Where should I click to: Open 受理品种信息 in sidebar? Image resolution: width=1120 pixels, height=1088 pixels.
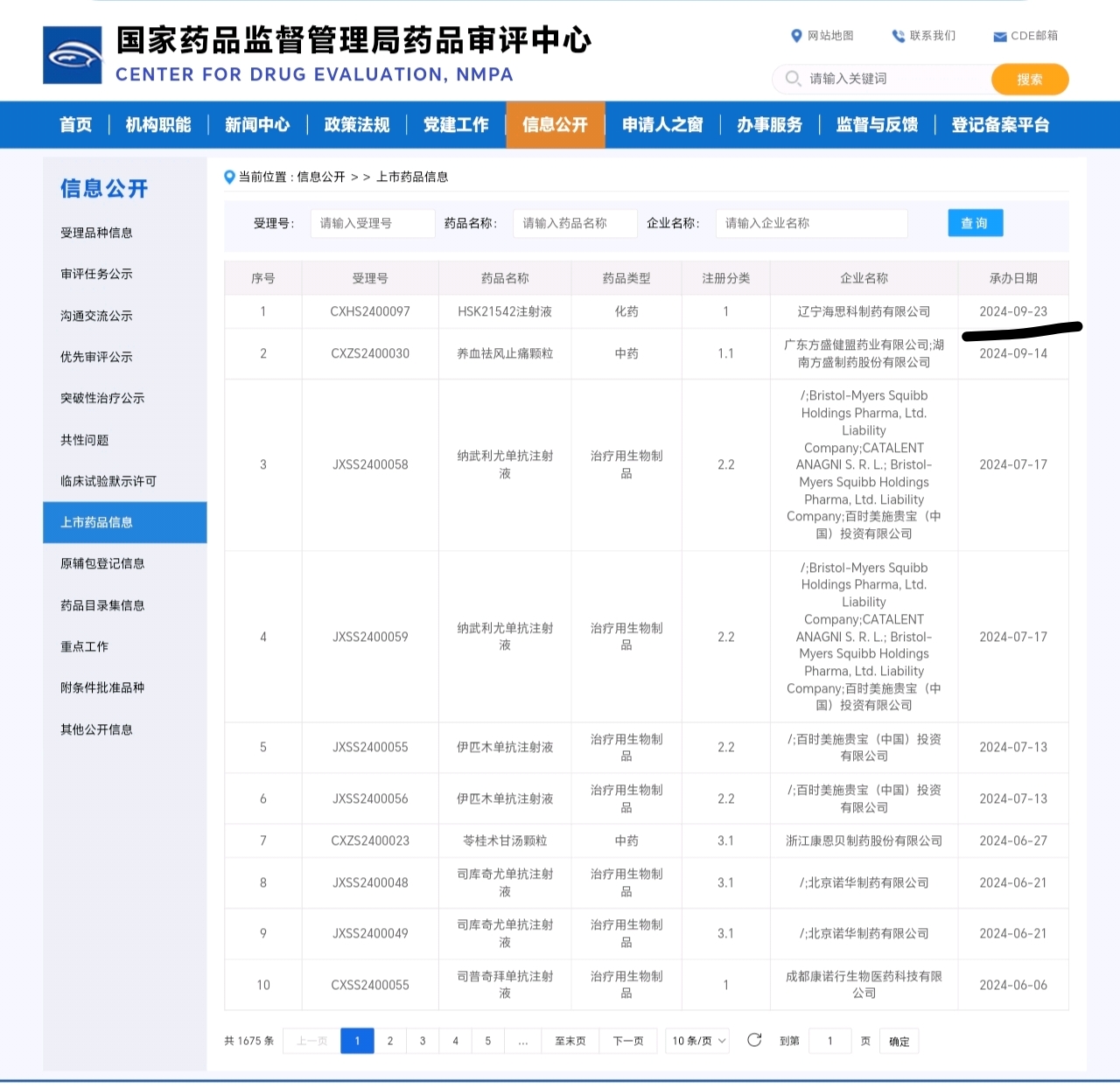click(x=96, y=233)
